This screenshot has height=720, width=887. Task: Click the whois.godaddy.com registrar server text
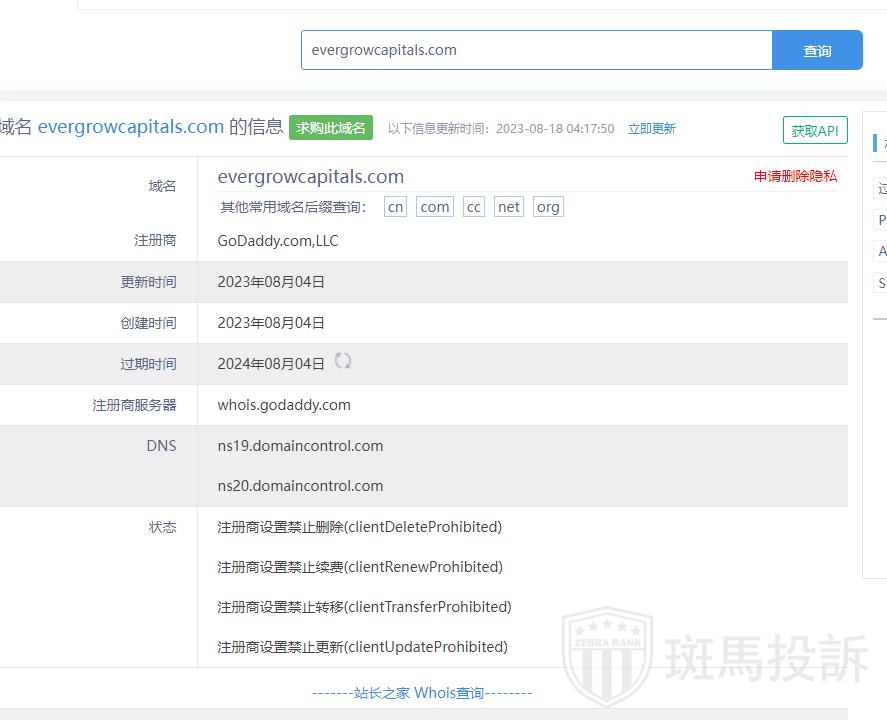pos(284,405)
